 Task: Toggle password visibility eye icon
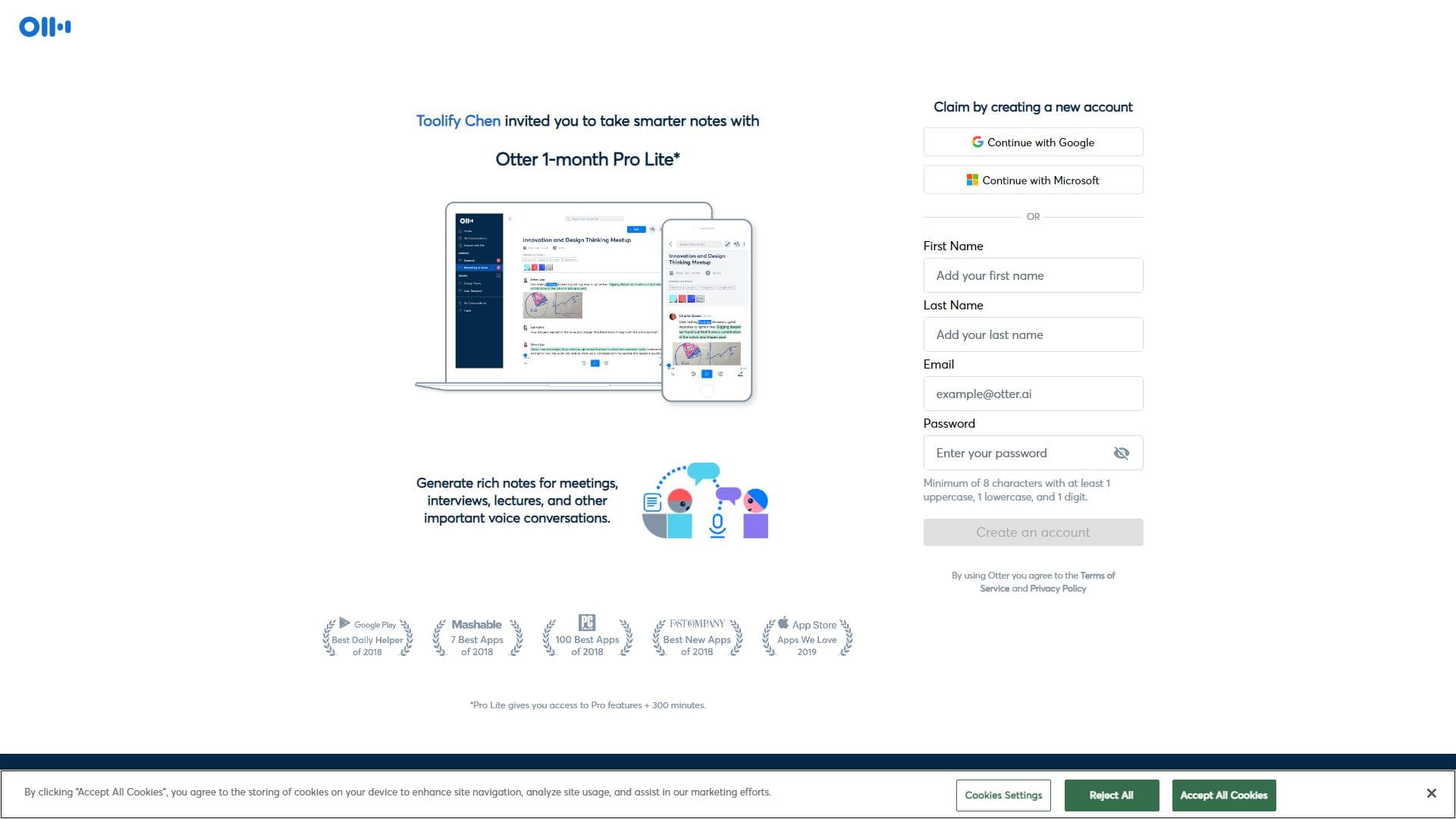pyautogui.click(x=1121, y=453)
